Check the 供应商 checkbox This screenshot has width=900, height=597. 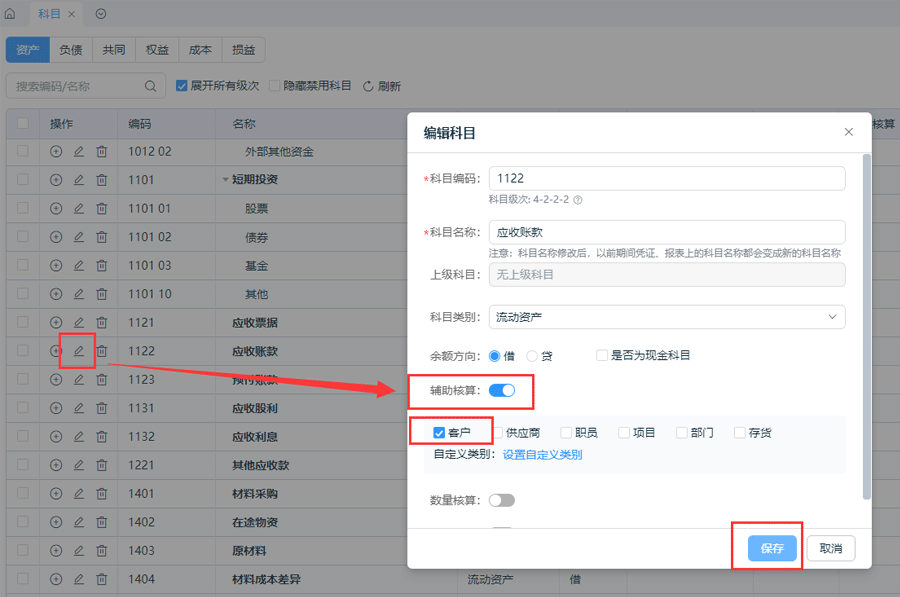point(497,433)
